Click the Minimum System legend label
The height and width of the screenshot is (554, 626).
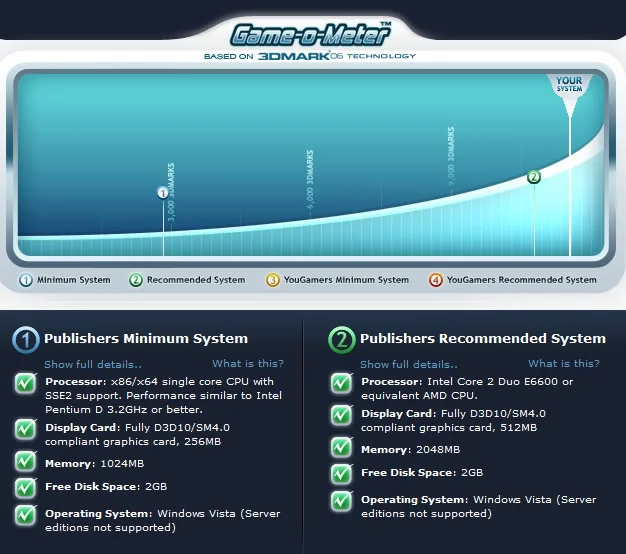click(74, 280)
